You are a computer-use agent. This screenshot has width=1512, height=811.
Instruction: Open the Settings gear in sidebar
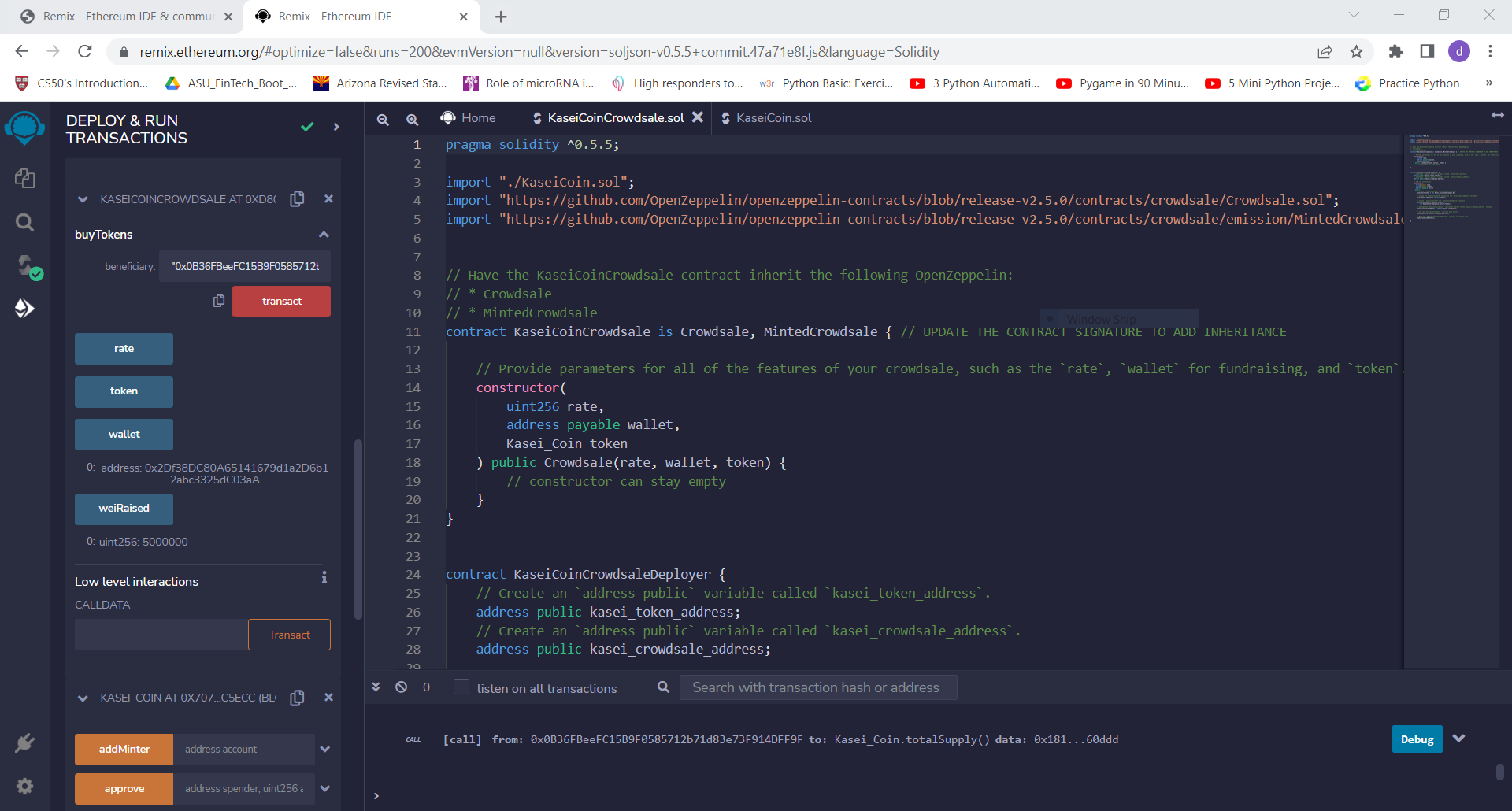[24, 786]
